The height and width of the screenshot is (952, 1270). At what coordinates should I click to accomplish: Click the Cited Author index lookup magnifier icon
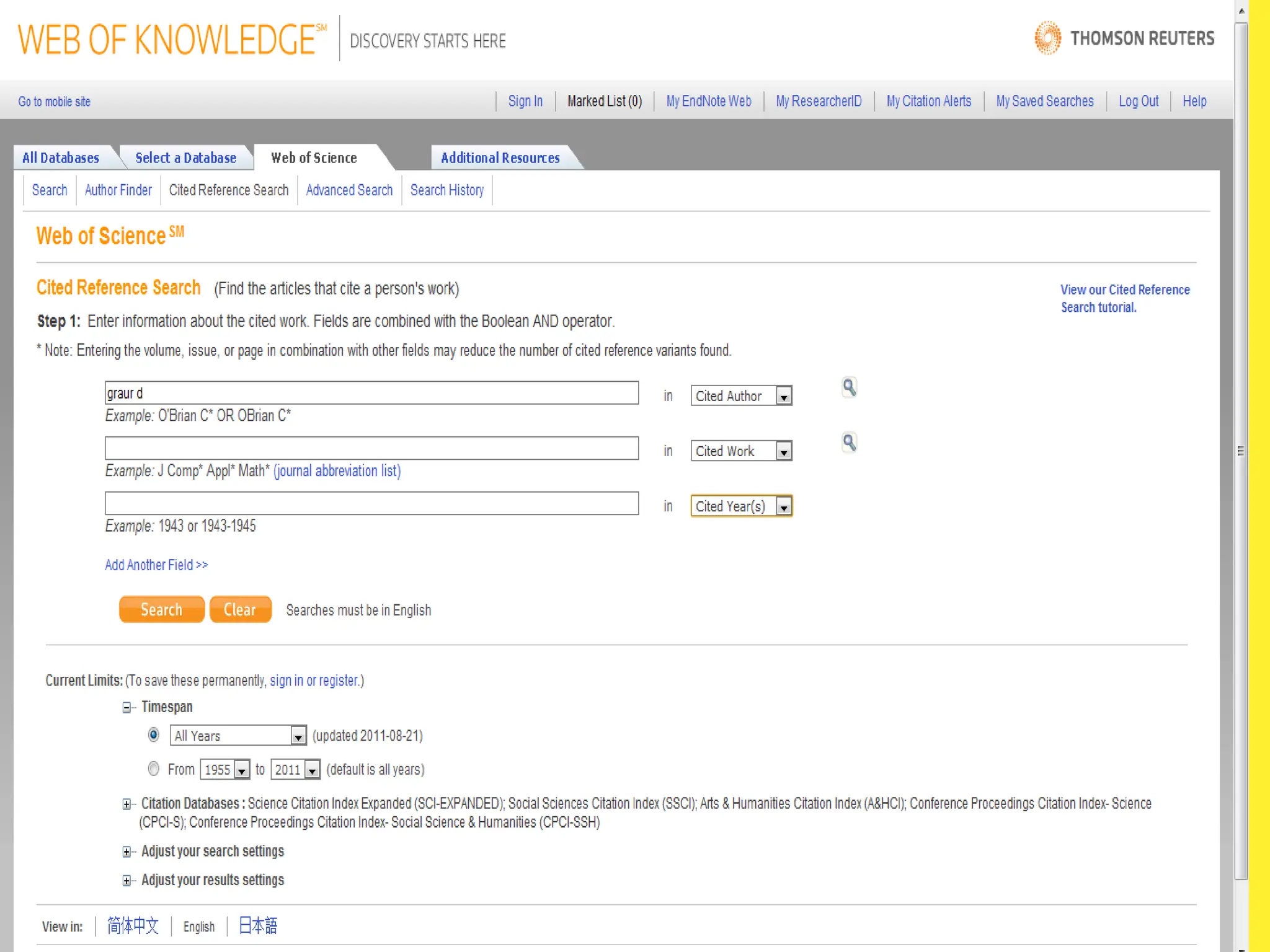849,387
